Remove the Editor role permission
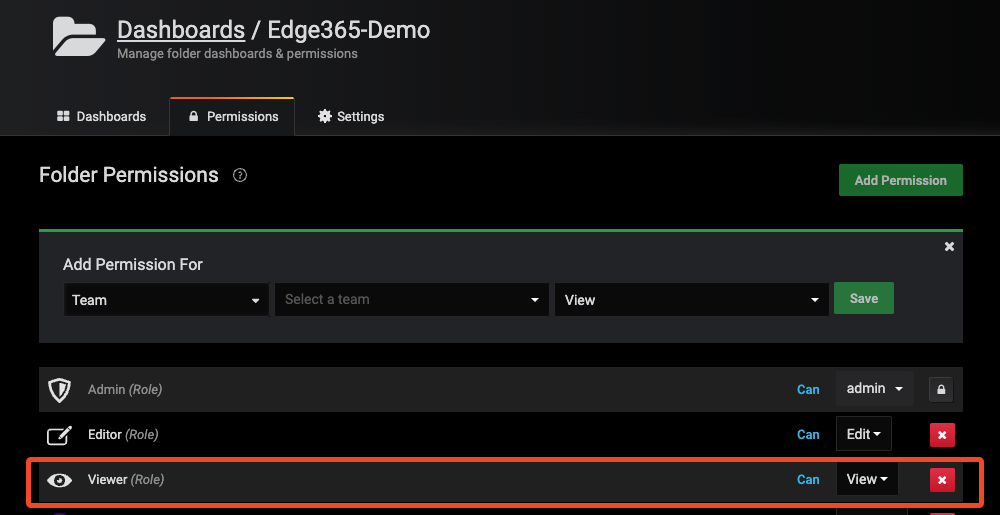 tap(942, 435)
